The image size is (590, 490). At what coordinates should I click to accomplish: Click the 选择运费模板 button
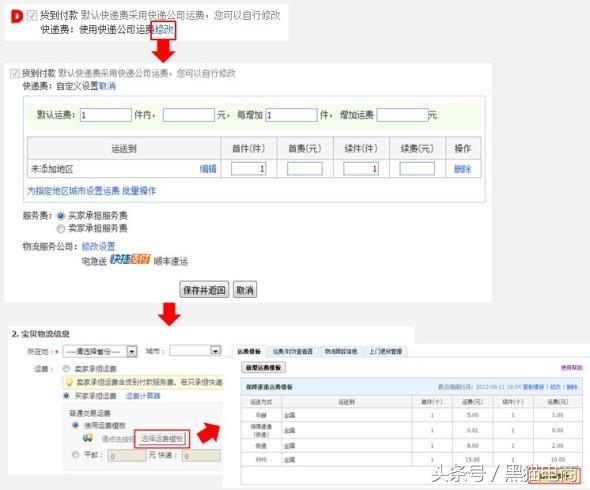pos(162,439)
